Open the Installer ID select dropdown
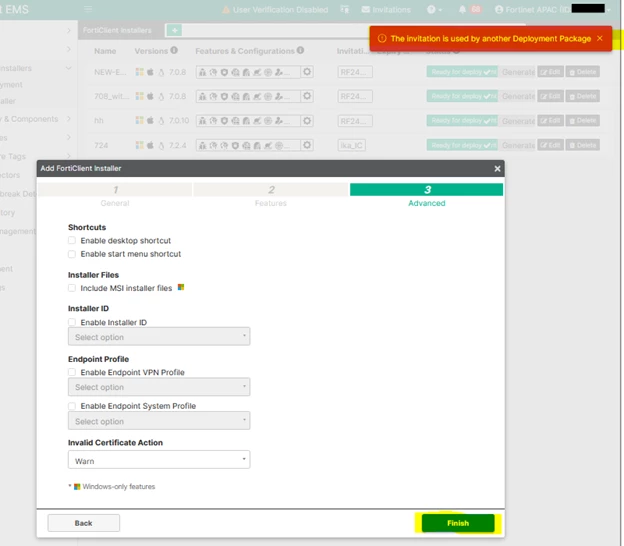The width and height of the screenshot is (624, 546). click(x=159, y=337)
